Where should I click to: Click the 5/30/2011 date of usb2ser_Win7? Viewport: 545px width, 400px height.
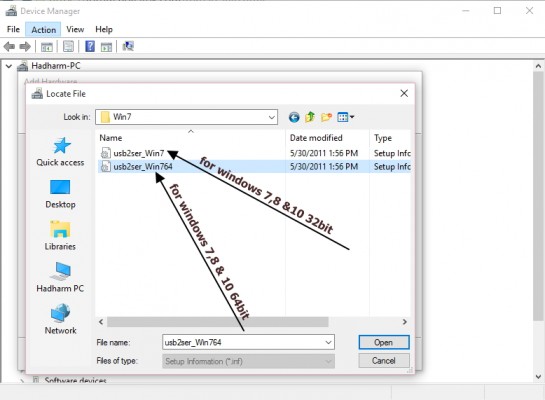pos(324,153)
